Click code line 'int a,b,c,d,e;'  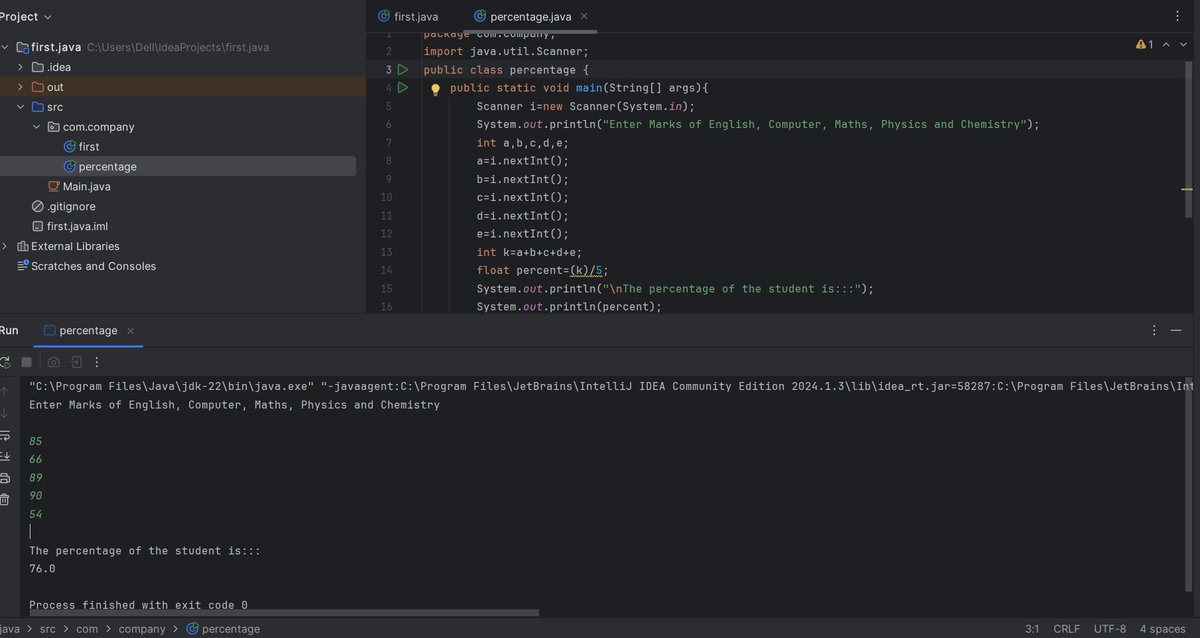pos(522,143)
